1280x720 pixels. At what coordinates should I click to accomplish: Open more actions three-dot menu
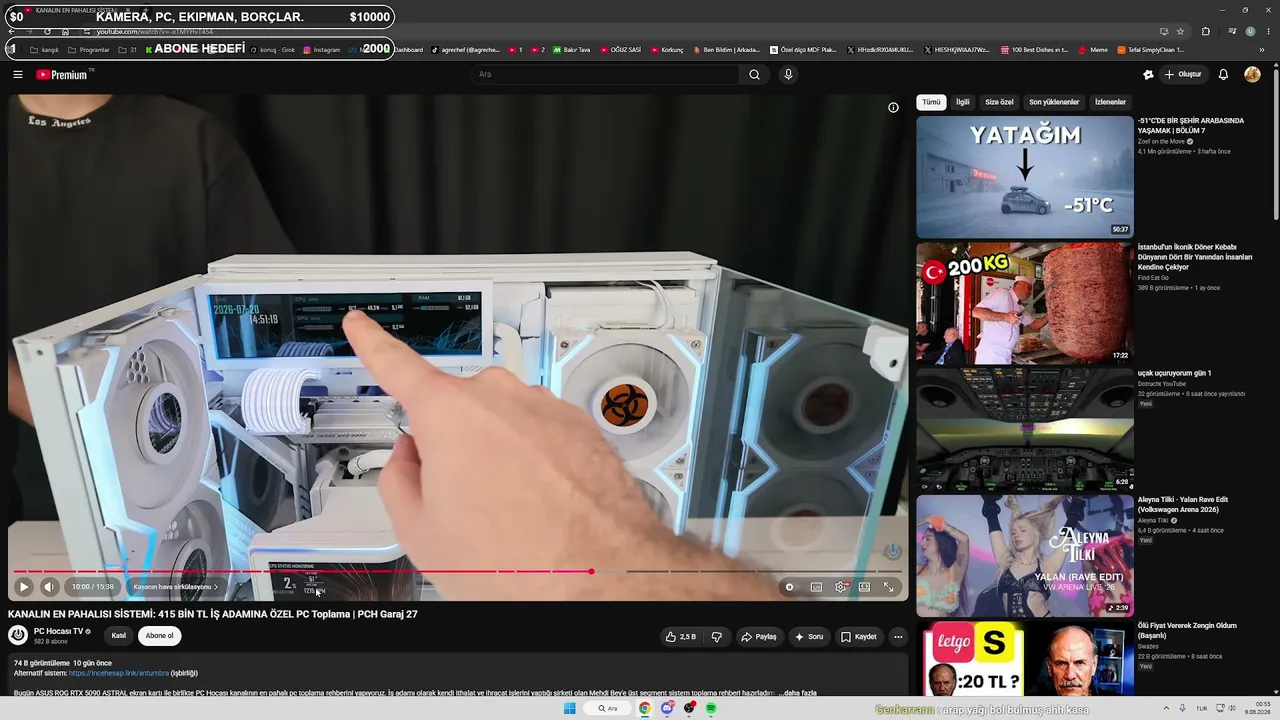[x=898, y=637]
